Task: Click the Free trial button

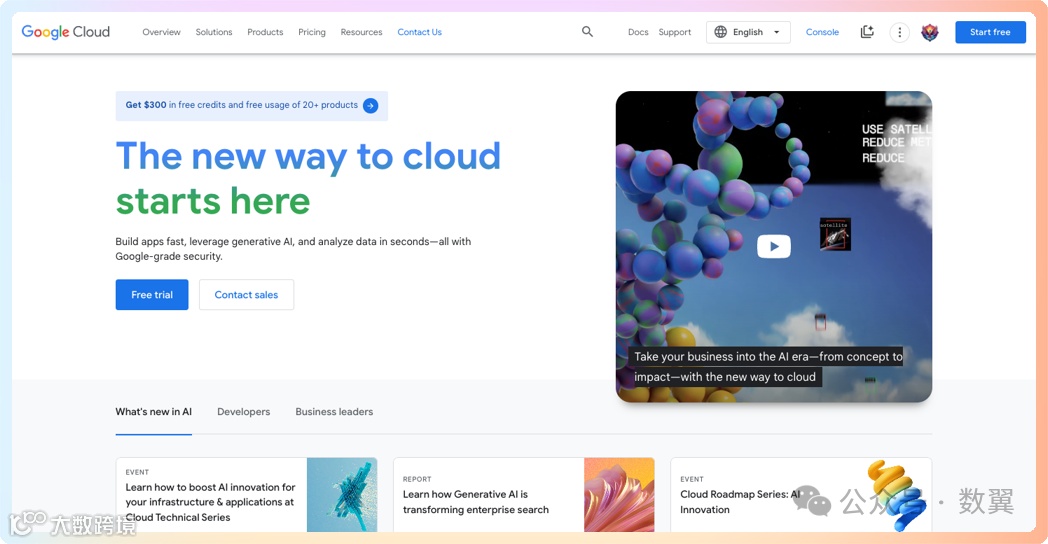Action: click(152, 295)
